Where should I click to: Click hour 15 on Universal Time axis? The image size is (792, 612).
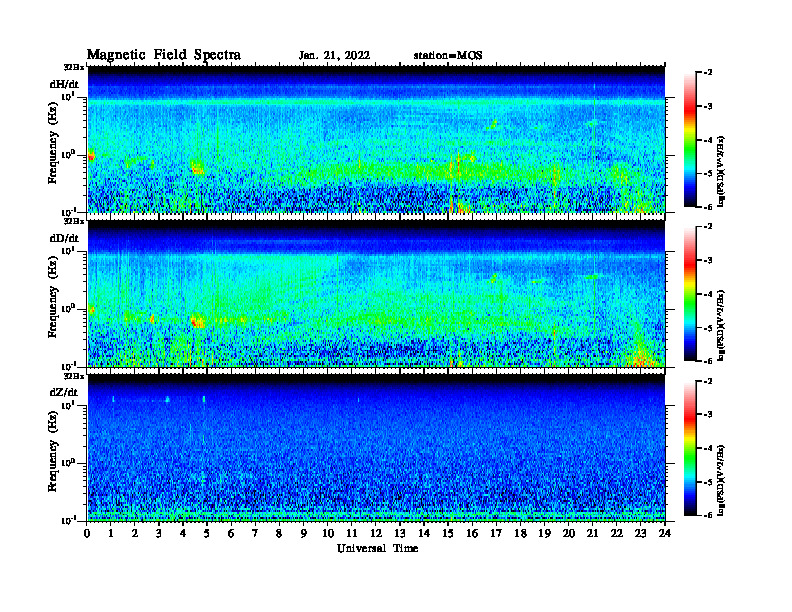pyautogui.click(x=448, y=534)
